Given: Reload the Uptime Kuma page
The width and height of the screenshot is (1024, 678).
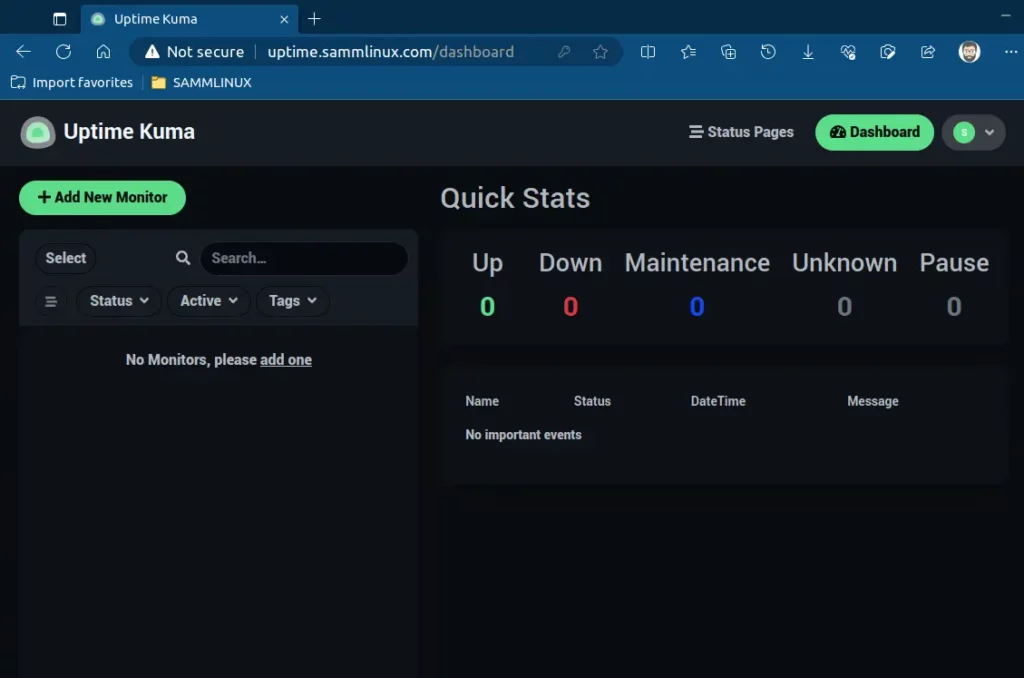Looking at the screenshot, I should 63,52.
